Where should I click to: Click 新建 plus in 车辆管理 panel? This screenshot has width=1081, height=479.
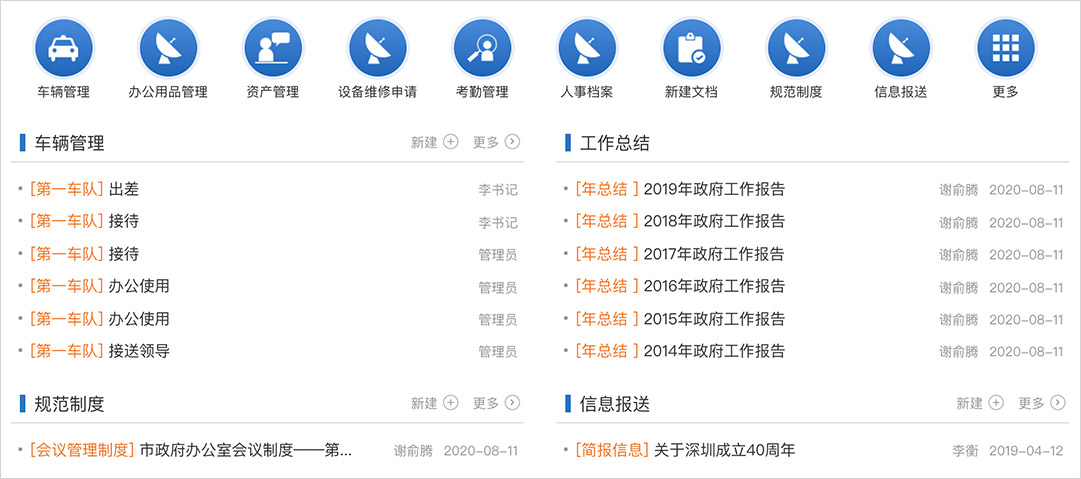click(450, 142)
